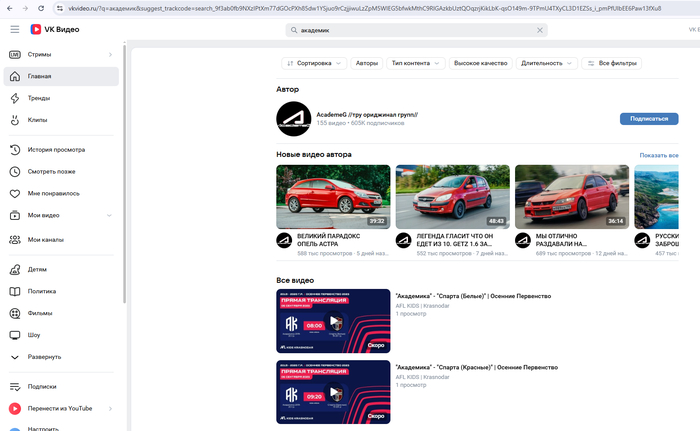The height and width of the screenshot is (431, 700).
Task: Open the Длительность dropdown
Action: (x=546, y=63)
